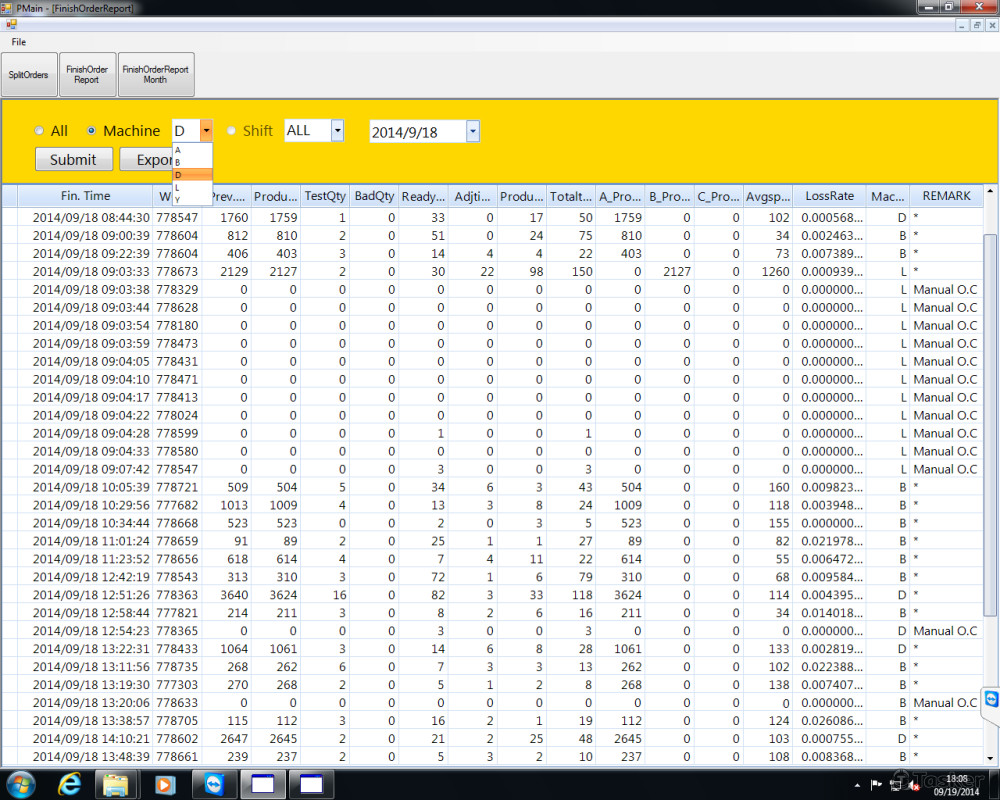The image size is (1000, 800).
Task: Click the MDI child form icon above File
Action: coord(11,24)
